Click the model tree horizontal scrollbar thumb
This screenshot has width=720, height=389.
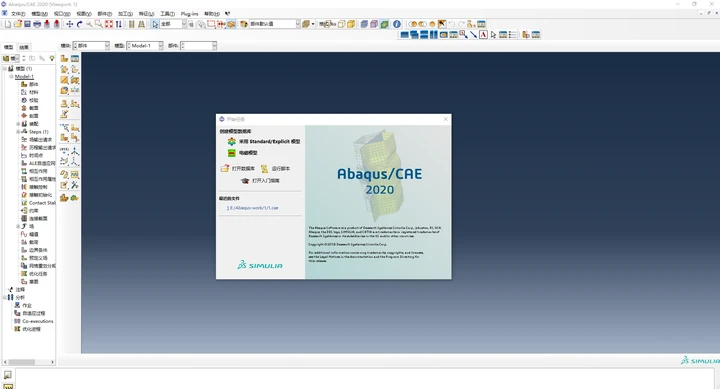tap(22, 362)
